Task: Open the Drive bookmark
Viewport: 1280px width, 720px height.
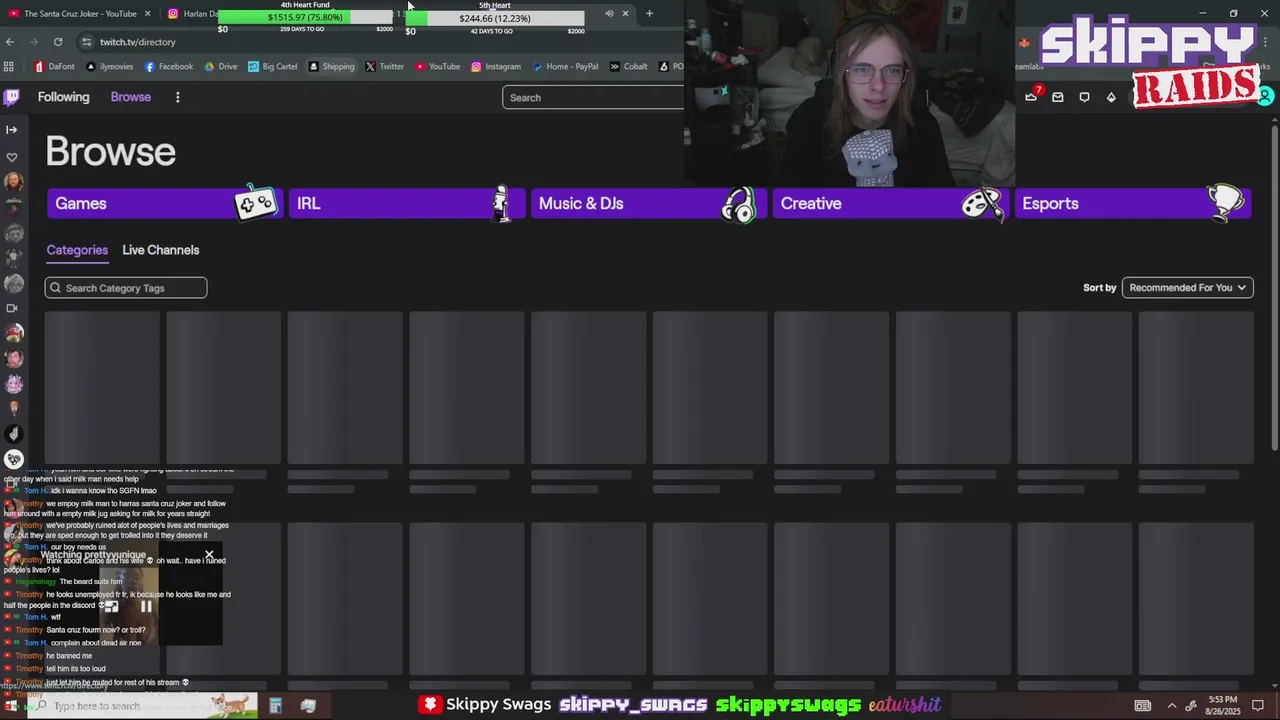Action: [x=221, y=66]
